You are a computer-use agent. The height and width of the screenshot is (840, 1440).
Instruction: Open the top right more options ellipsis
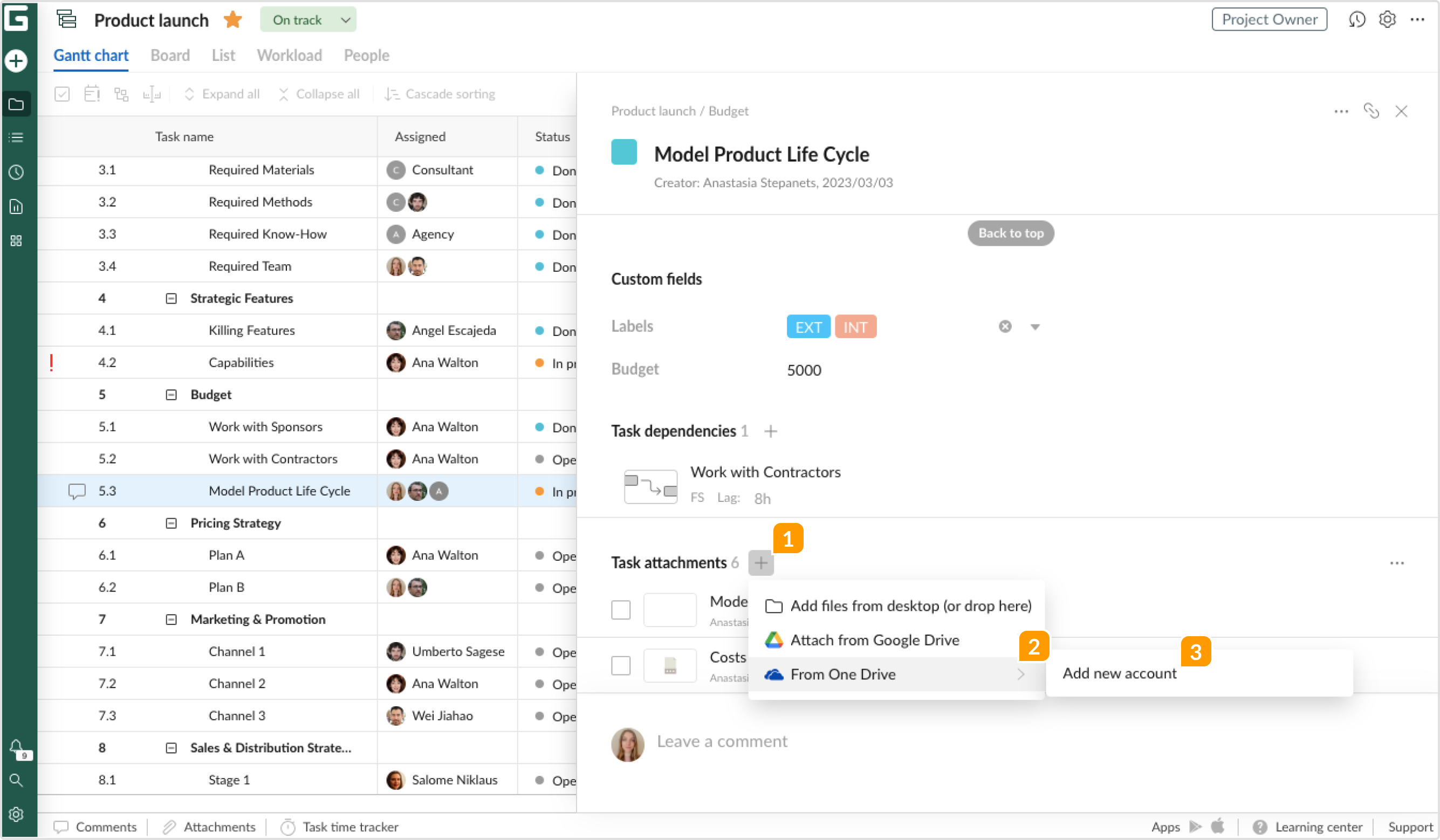tap(1417, 20)
